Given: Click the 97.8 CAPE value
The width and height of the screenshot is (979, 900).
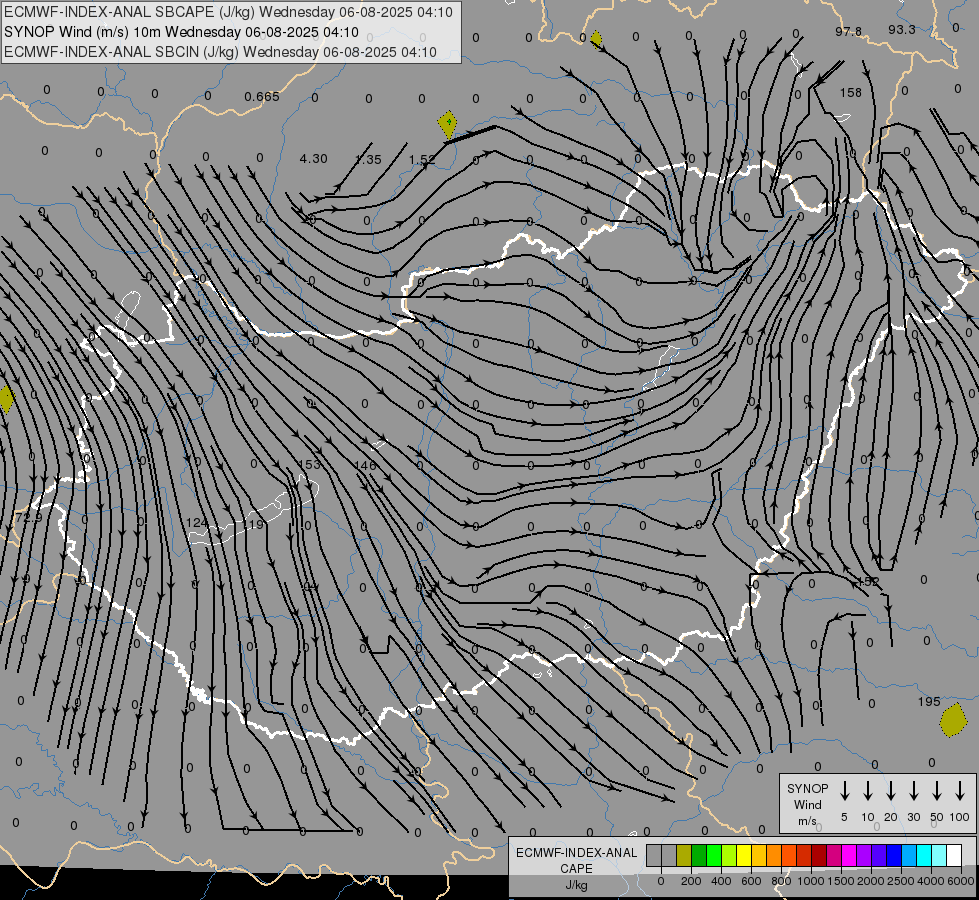Looking at the screenshot, I should pyautogui.click(x=849, y=31).
